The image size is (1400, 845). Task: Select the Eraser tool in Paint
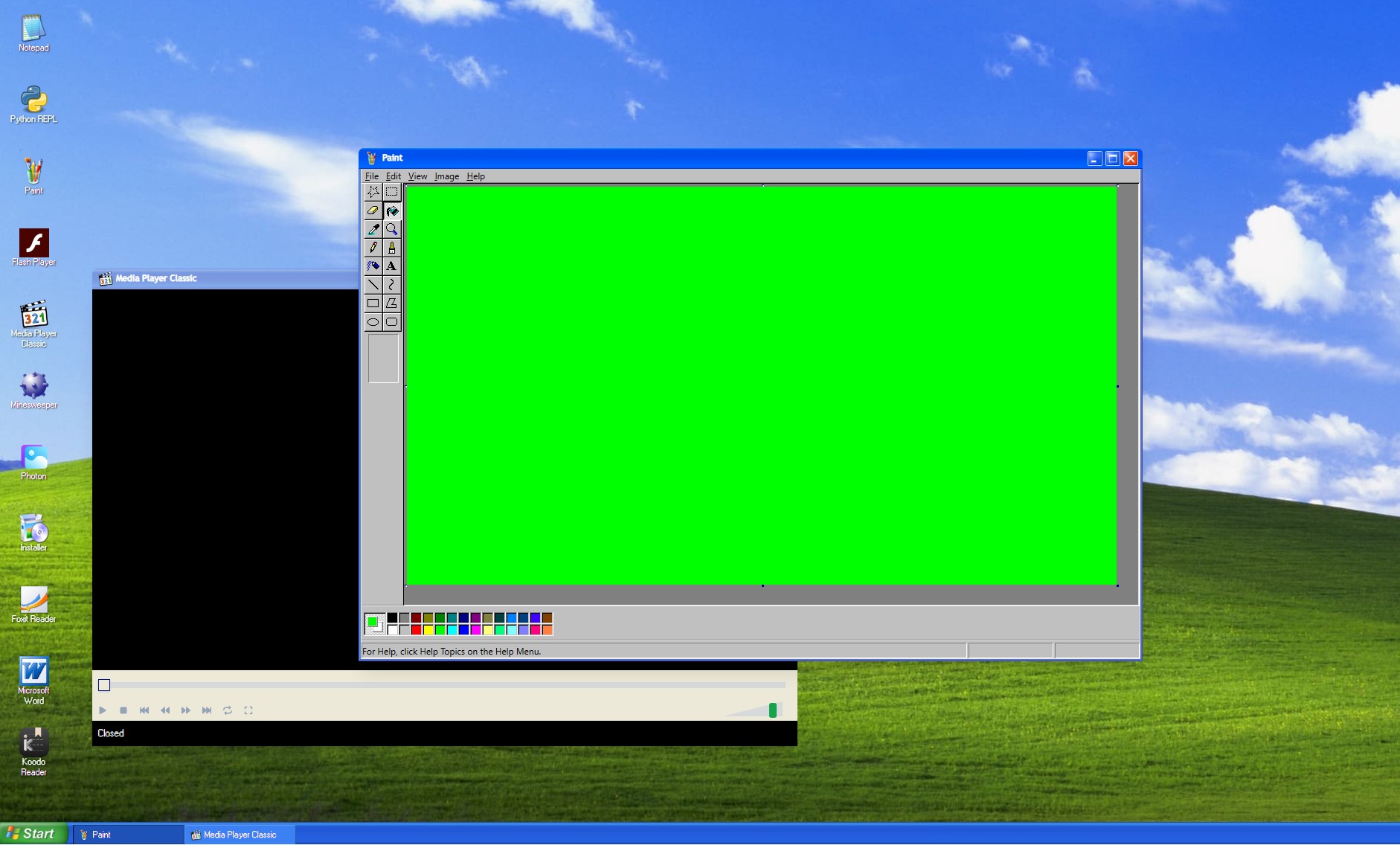pos(373,211)
